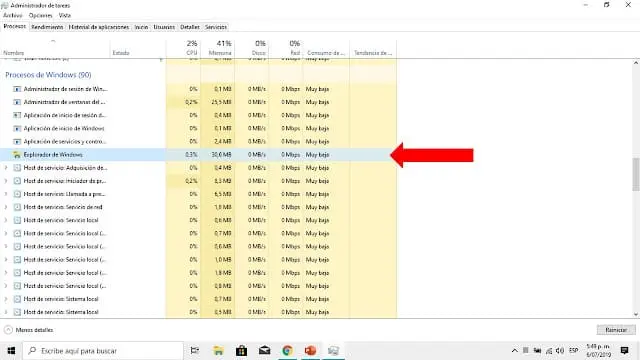The image size is (640, 360).
Task: Sort processes by the Memoria column
Action: (218, 48)
